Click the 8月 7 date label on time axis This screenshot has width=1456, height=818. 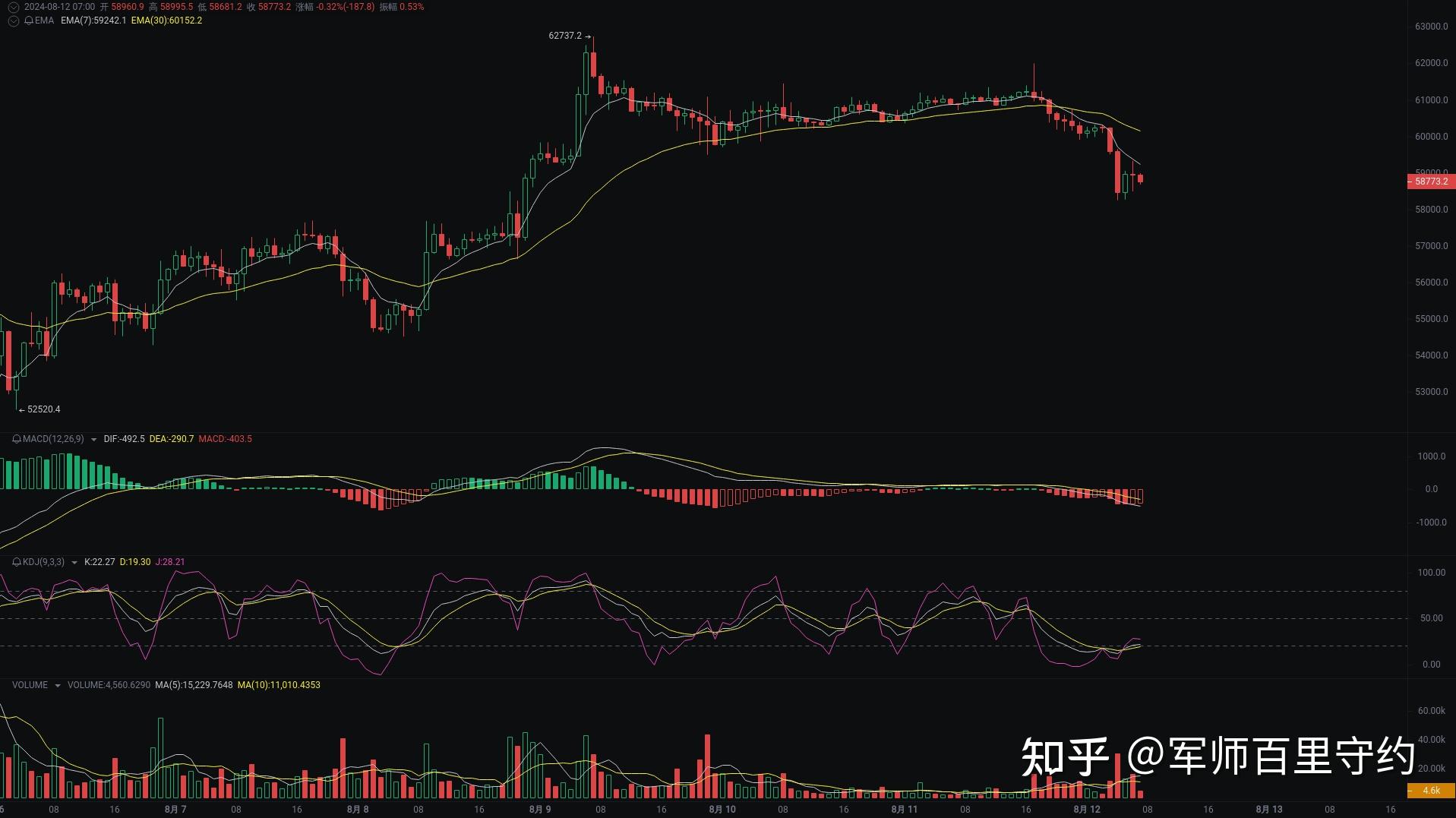(175, 810)
